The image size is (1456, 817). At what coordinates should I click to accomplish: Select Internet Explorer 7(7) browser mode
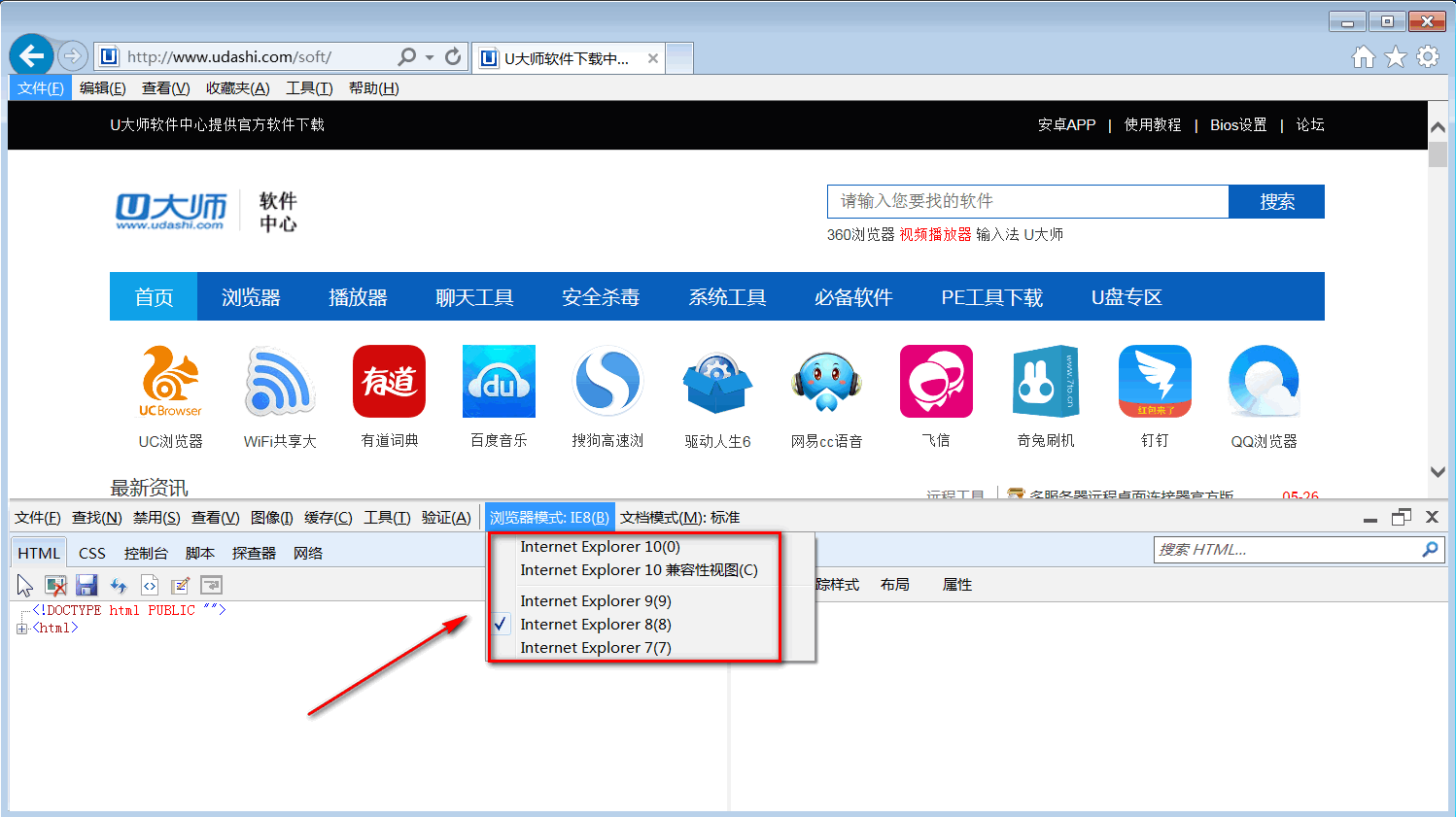point(596,648)
